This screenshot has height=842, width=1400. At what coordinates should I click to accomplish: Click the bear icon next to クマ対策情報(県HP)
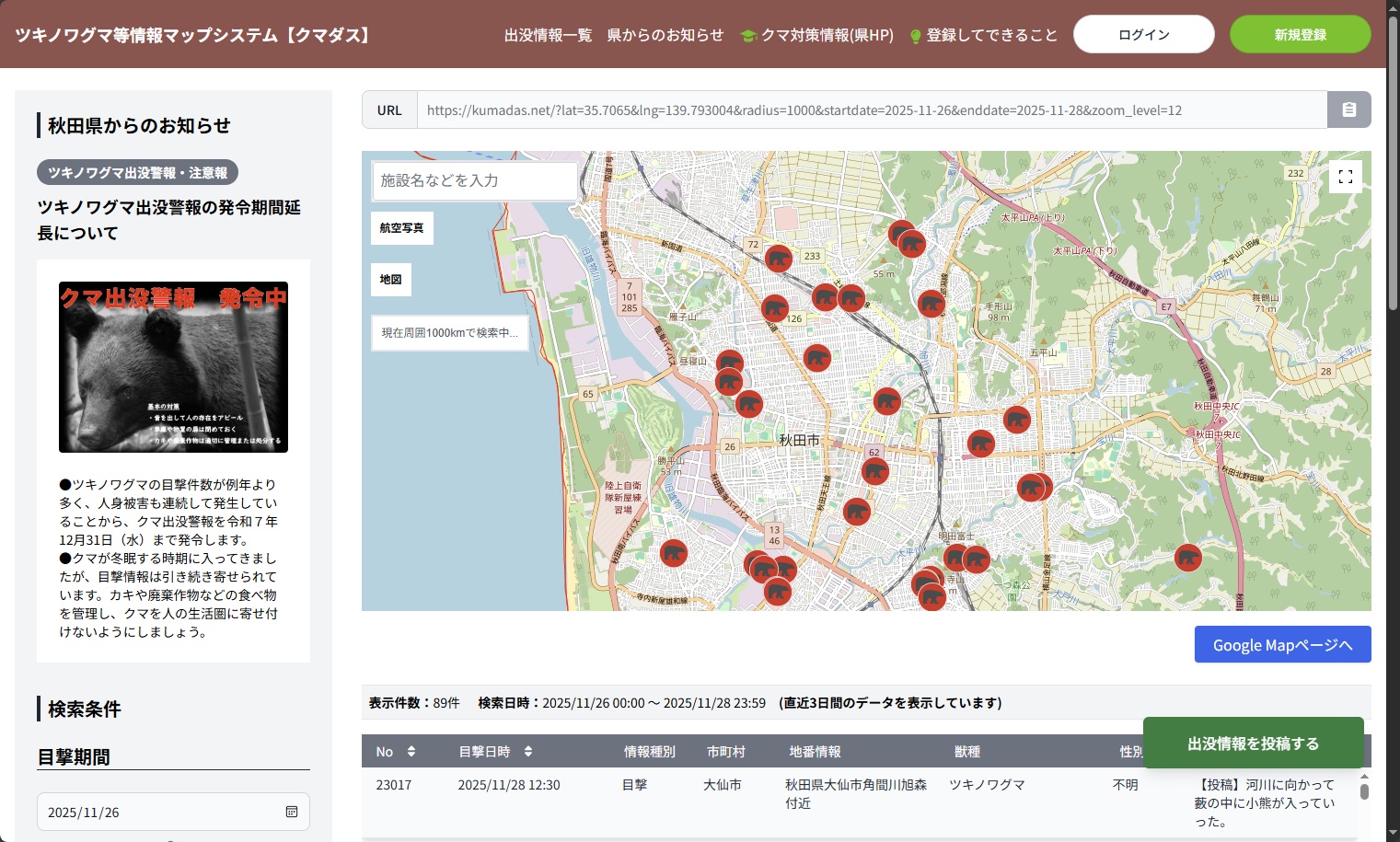(749, 34)
